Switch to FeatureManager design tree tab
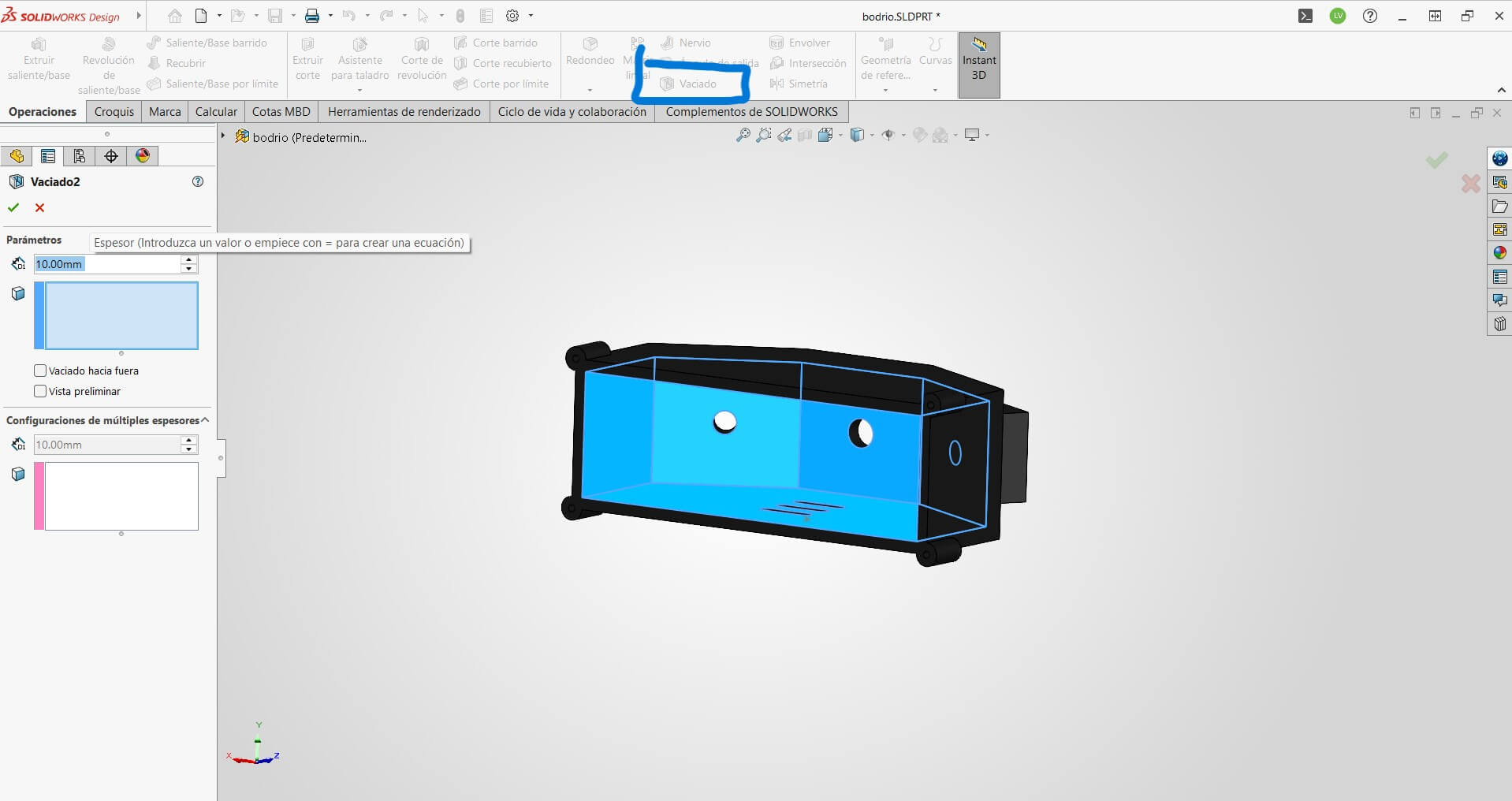The image size is (1512, 801). [x=17, y=156]
